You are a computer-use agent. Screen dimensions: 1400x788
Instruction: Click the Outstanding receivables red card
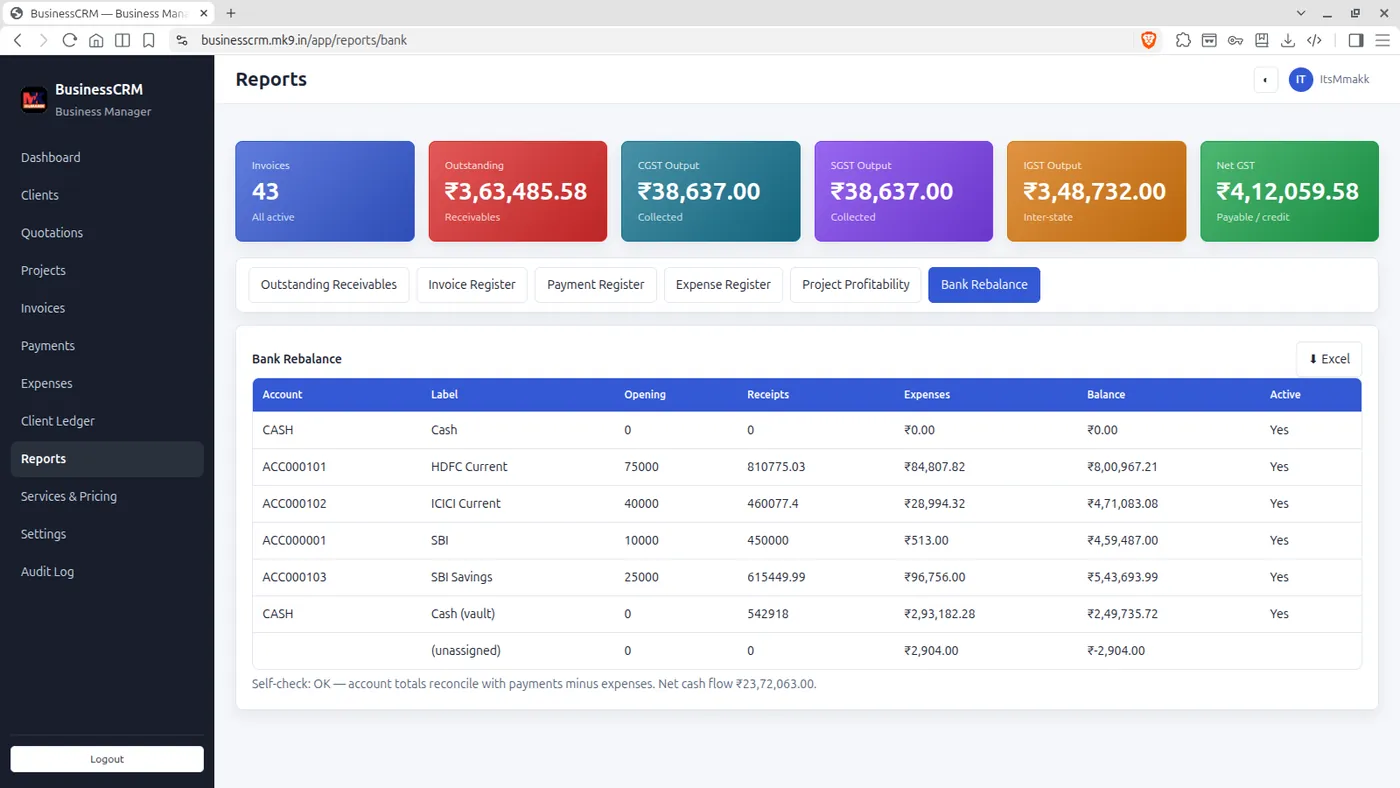click(518, 191)
